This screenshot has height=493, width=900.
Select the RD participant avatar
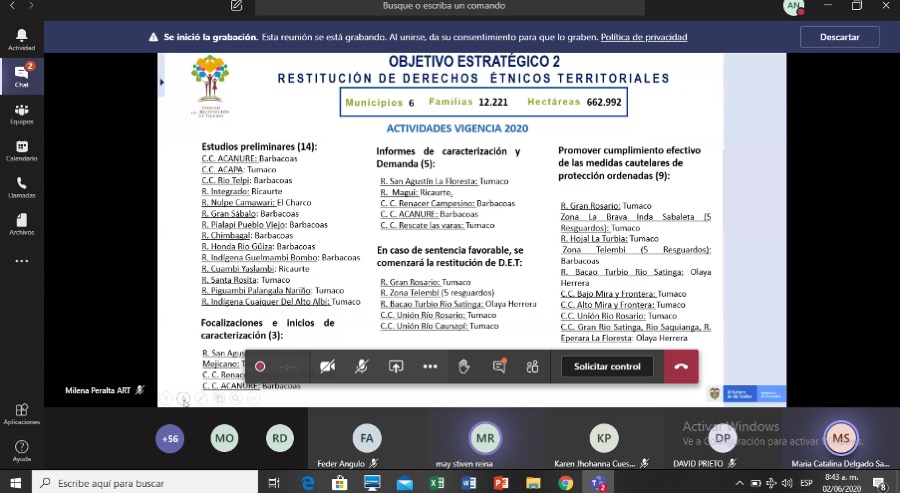tap(280, 438)
